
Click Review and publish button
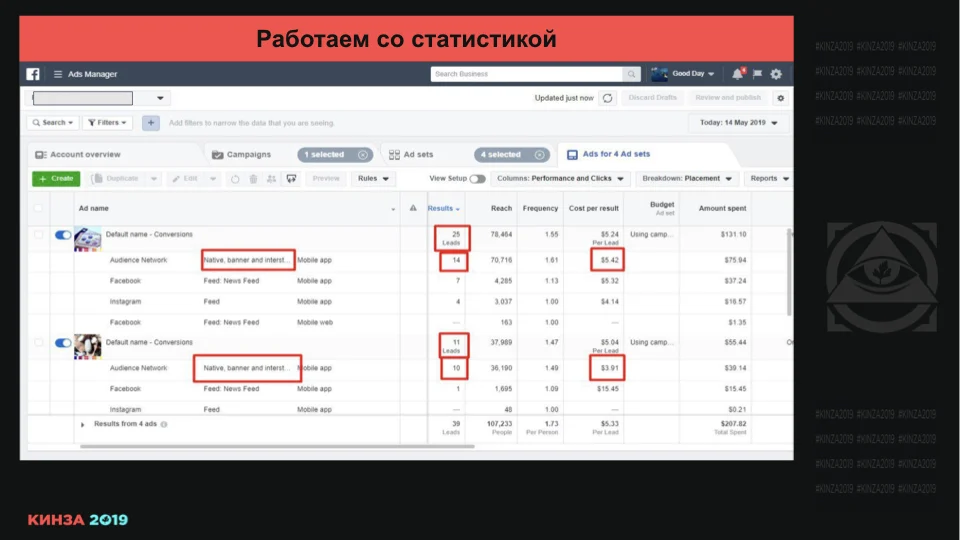pos(728,98)
